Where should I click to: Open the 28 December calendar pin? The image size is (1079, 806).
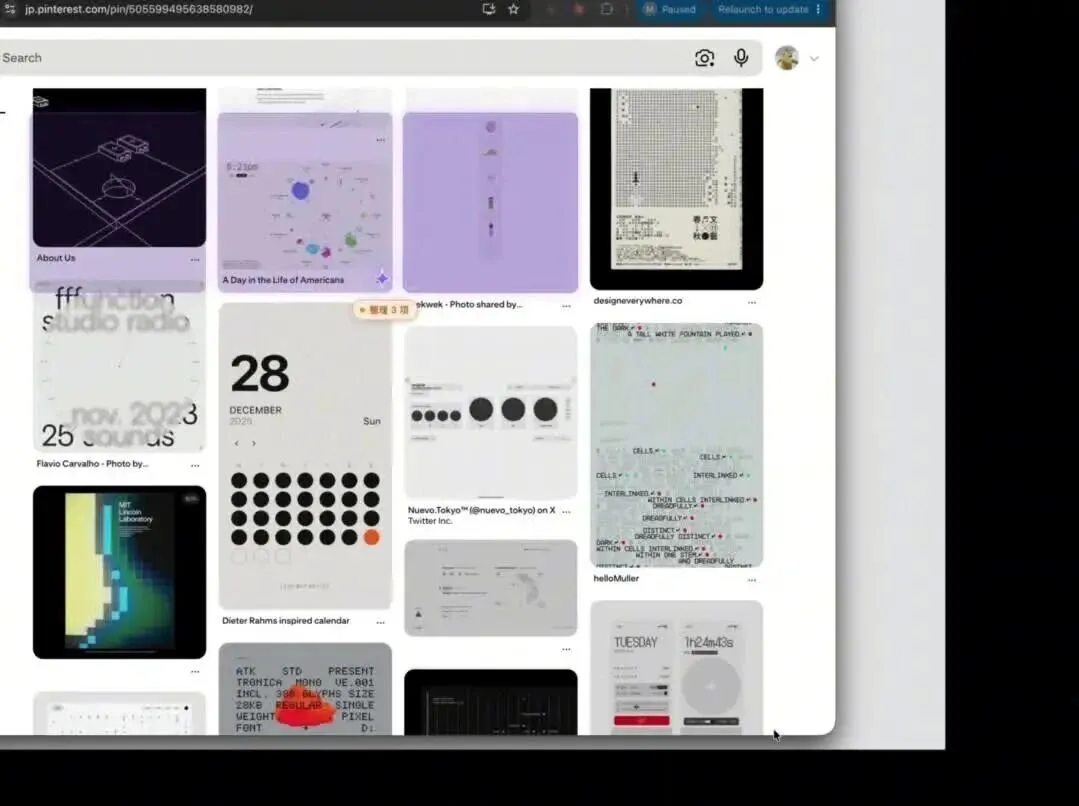coord(305,457)
